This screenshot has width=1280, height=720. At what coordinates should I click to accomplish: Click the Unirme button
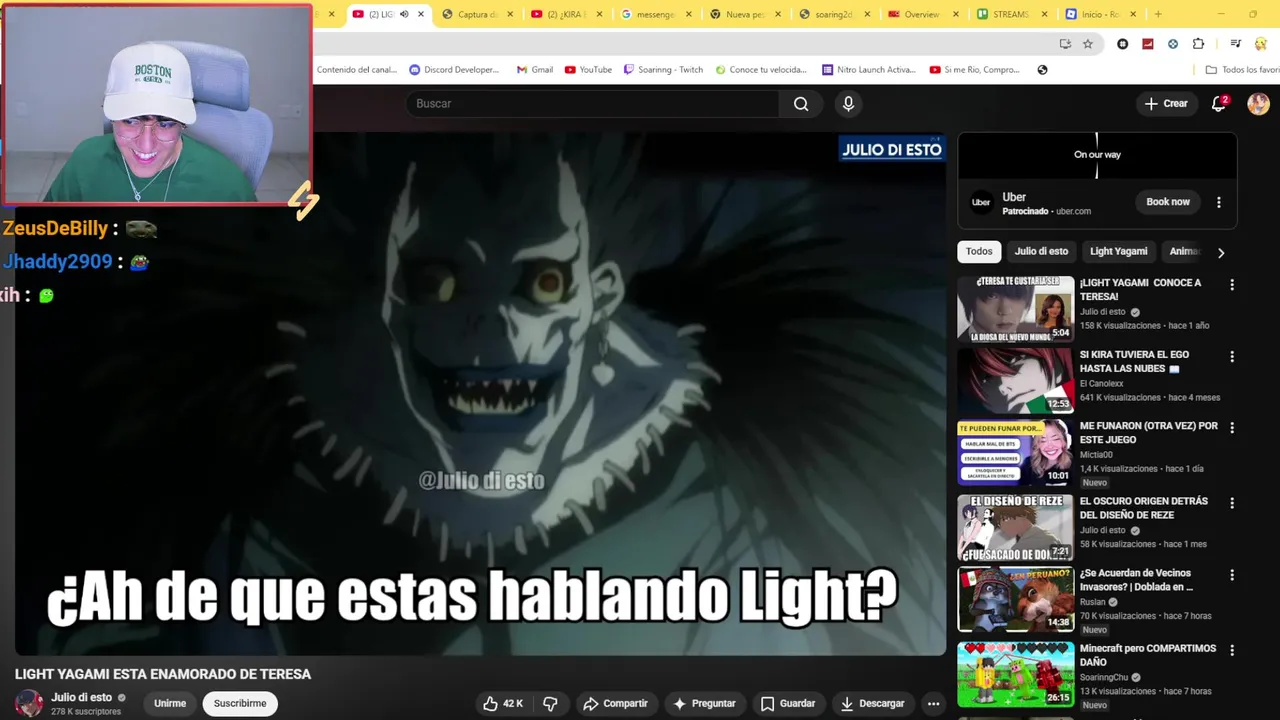[170, 704]
